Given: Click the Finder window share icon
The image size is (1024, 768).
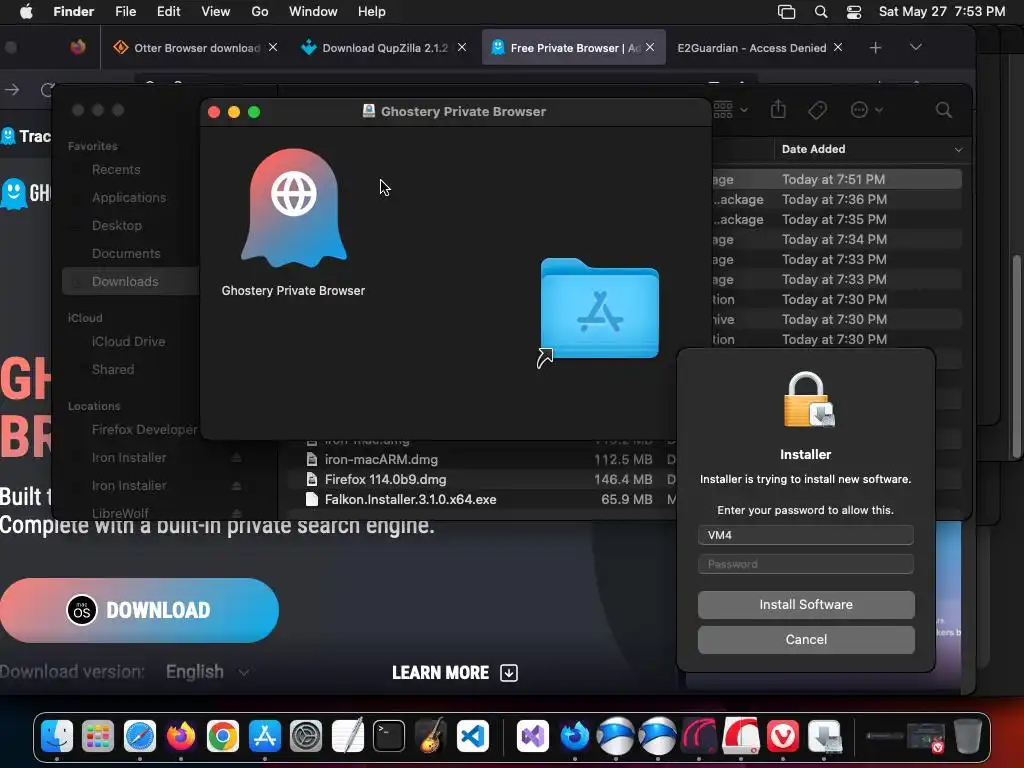Looking at the screenshot, I should [x=778, y=109].
